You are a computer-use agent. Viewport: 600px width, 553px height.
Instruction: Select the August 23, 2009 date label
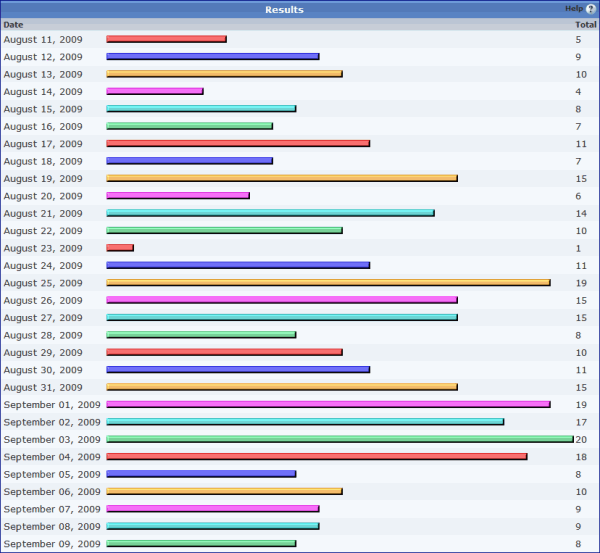43,248
